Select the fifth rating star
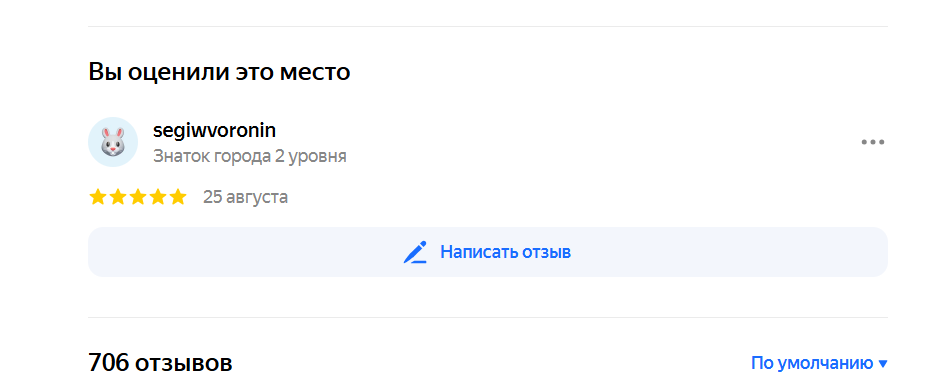The width and height of the screenshot is (945, 377). pyautogui.click(x=178, y=197)
